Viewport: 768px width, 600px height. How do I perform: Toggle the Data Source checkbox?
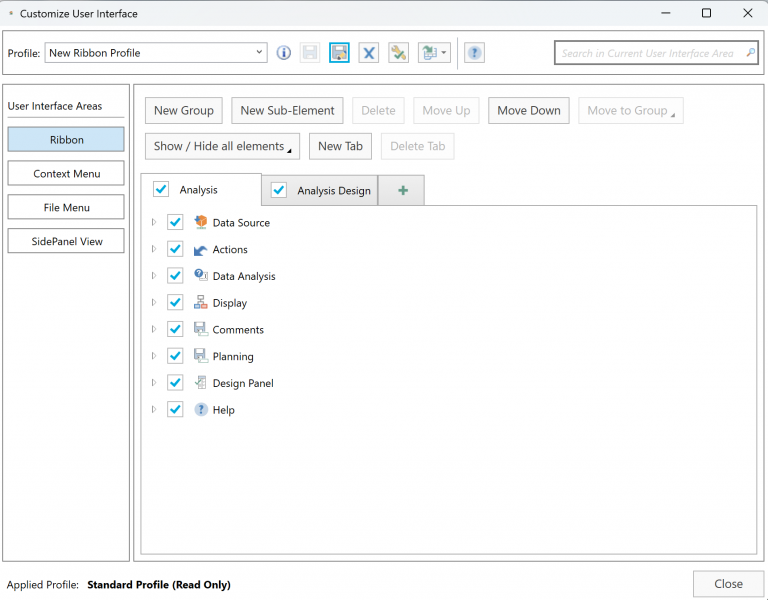coord(175,222)
